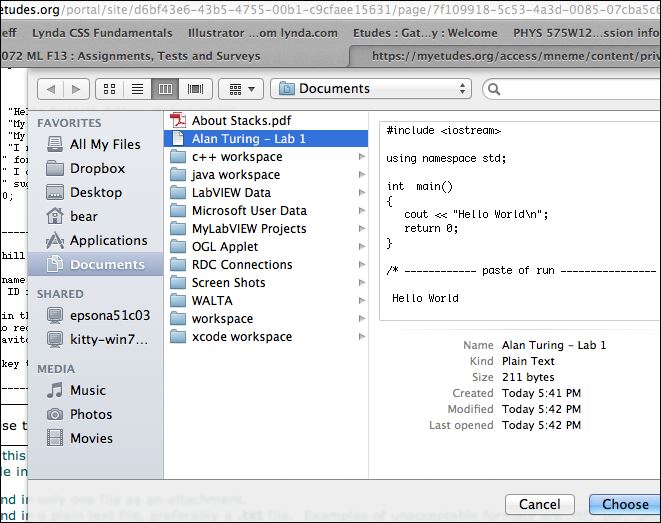Open Applications in the sidebar
This screenshot has width=661, height=523.
(x=96, y=241)
